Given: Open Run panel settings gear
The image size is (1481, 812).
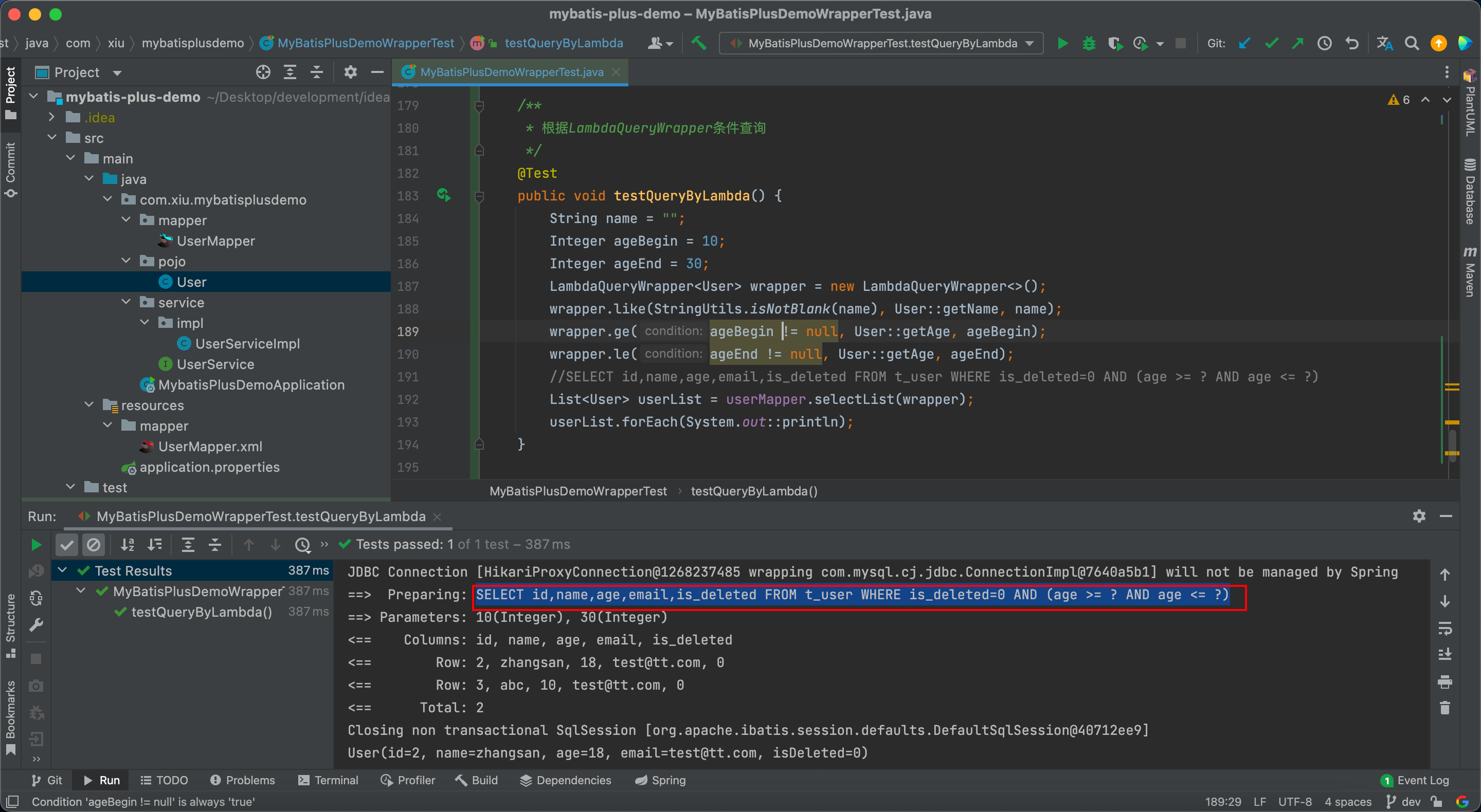Looking at the screenshot, I should [x=1419, y=515].
